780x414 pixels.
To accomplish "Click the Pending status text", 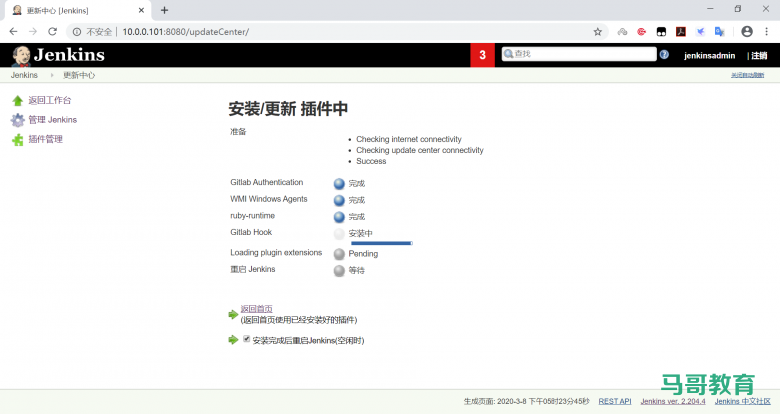I will [x=363, y=254].
